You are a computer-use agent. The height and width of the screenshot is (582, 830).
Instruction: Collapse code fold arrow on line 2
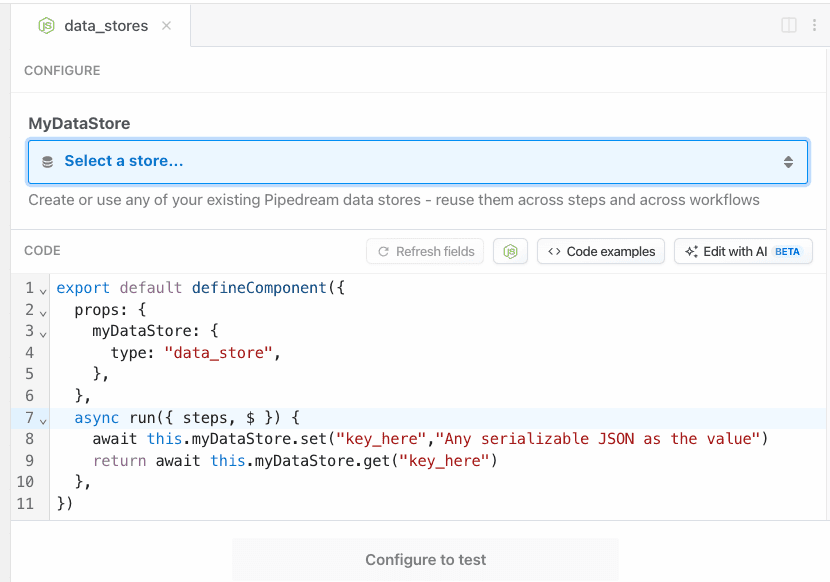(x=43, y=312)
